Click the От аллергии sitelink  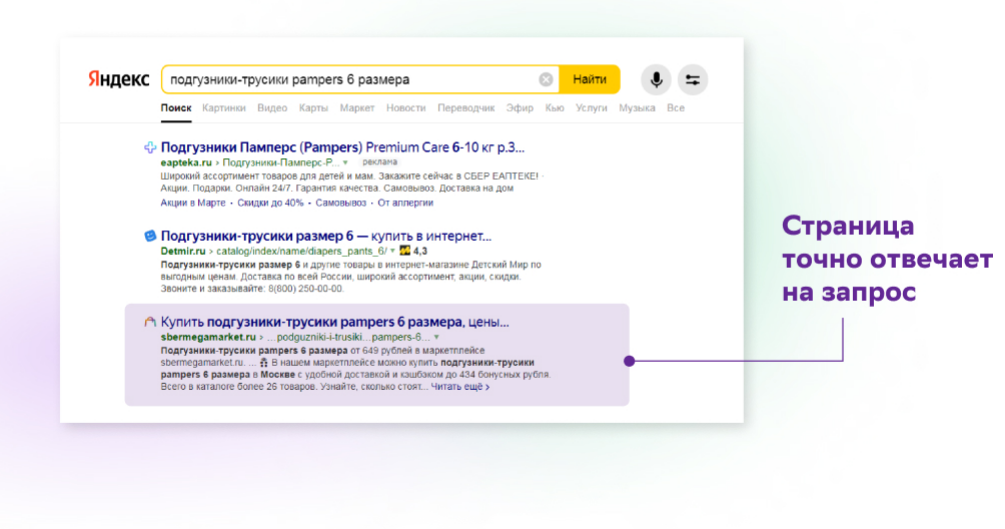405,203
